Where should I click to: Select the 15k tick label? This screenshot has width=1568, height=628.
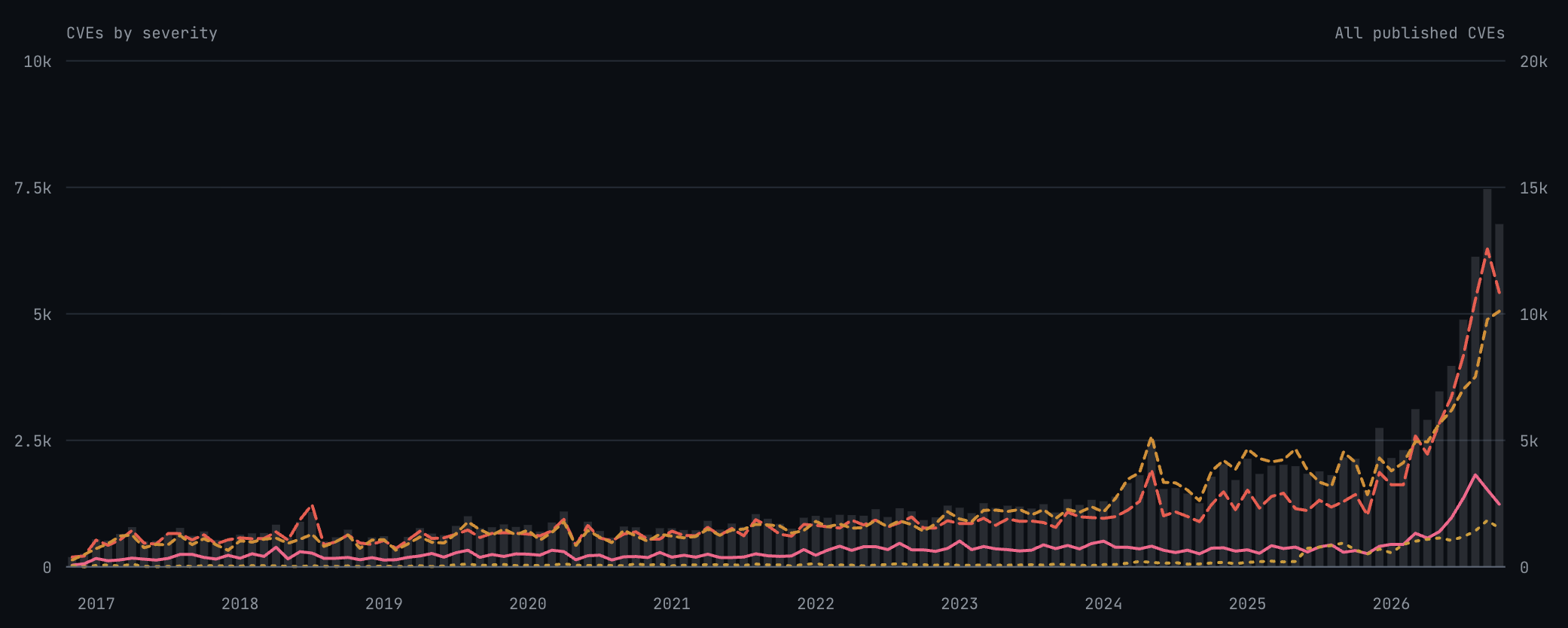[1533, 187]
